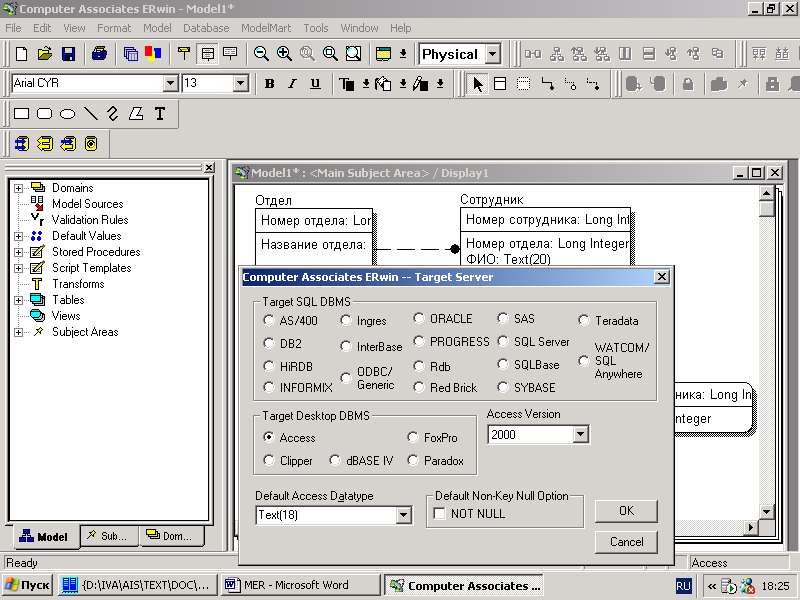Open the Access Version dropdown

[580, 435]
